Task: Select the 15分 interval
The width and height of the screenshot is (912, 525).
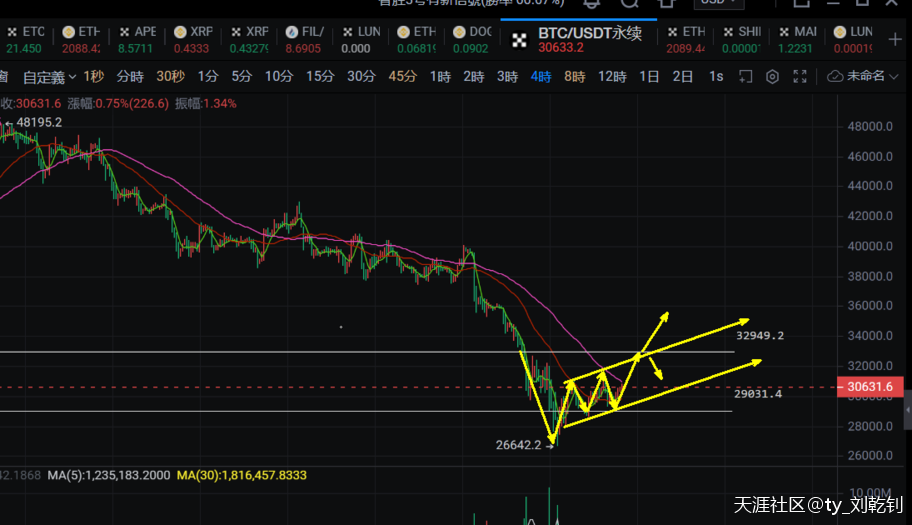Action: point(320,76)
